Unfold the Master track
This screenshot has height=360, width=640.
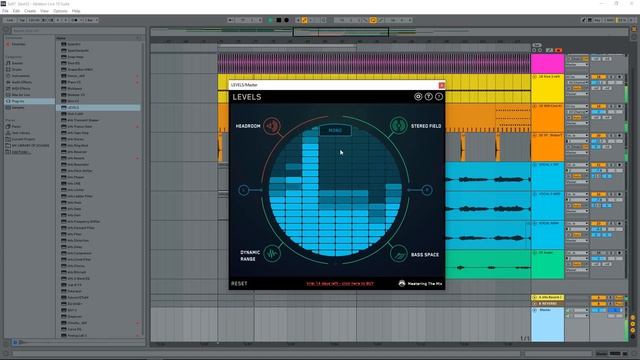[x=535, y=310]
